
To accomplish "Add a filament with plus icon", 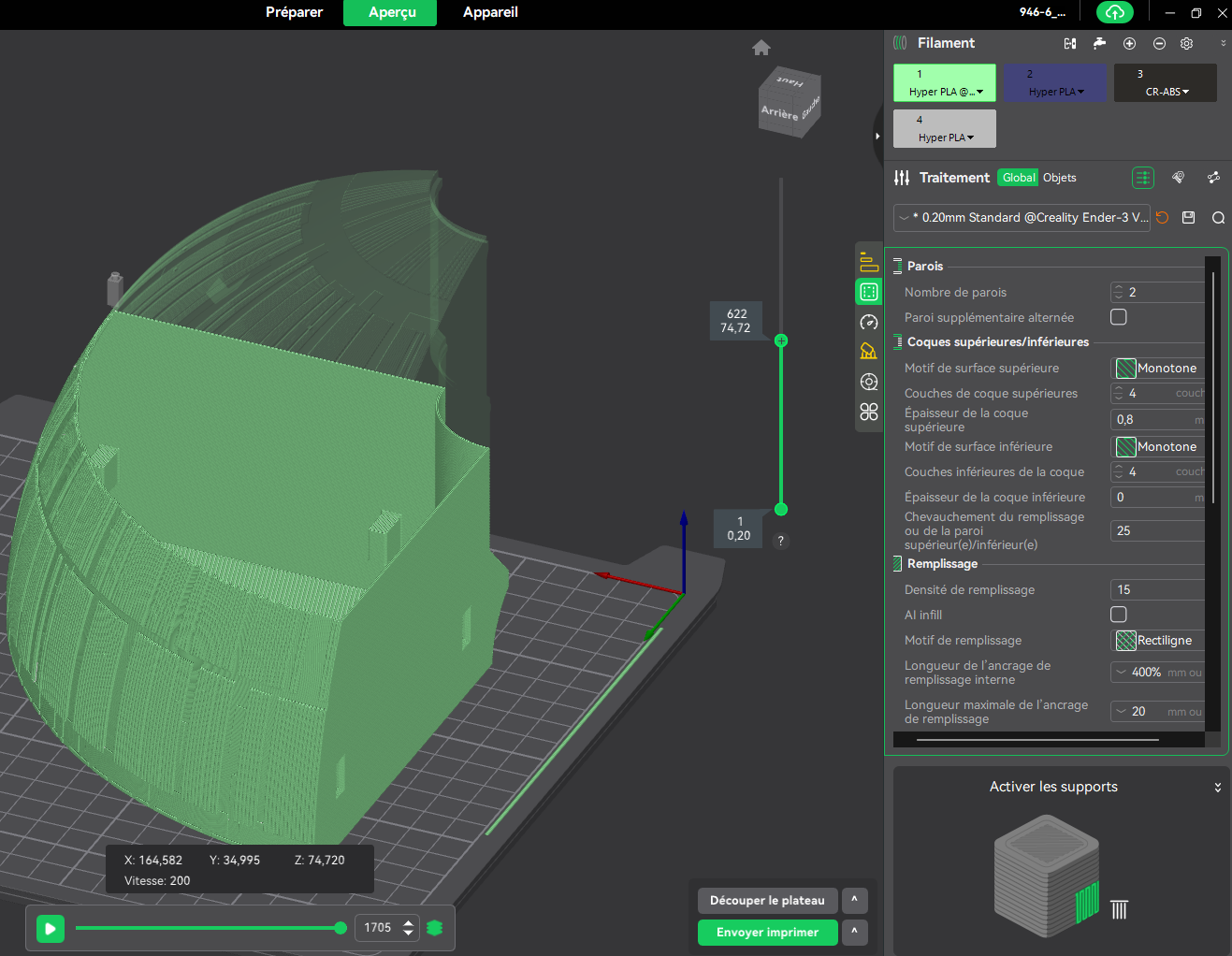I will click(1129, 43).
